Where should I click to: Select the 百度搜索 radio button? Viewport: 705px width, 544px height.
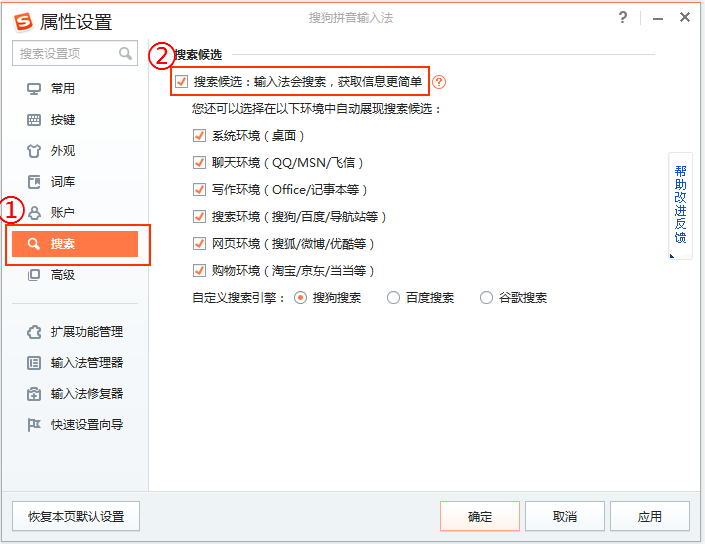pos(393,297)
